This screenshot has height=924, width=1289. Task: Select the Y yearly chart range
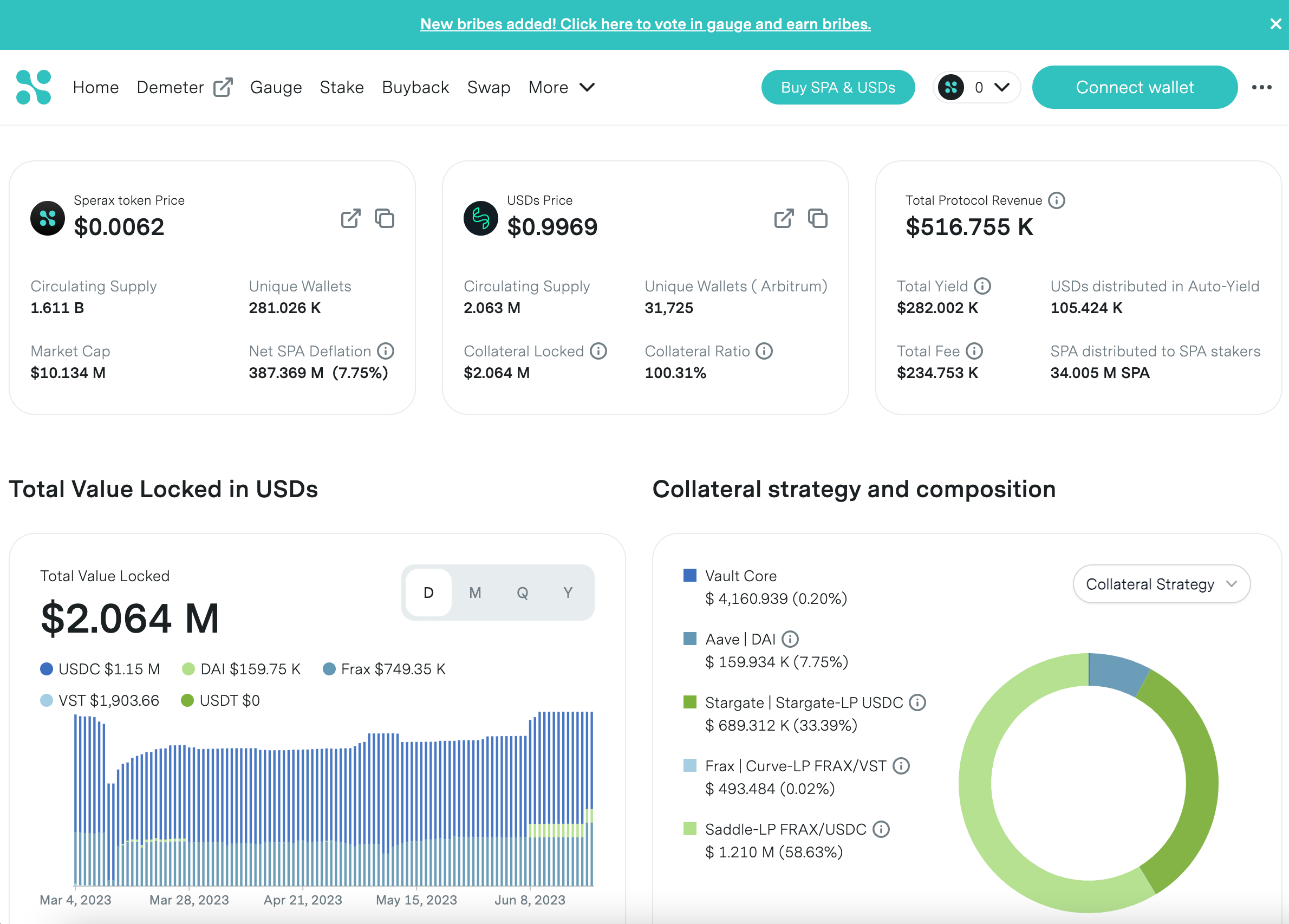tap(568, 593)
